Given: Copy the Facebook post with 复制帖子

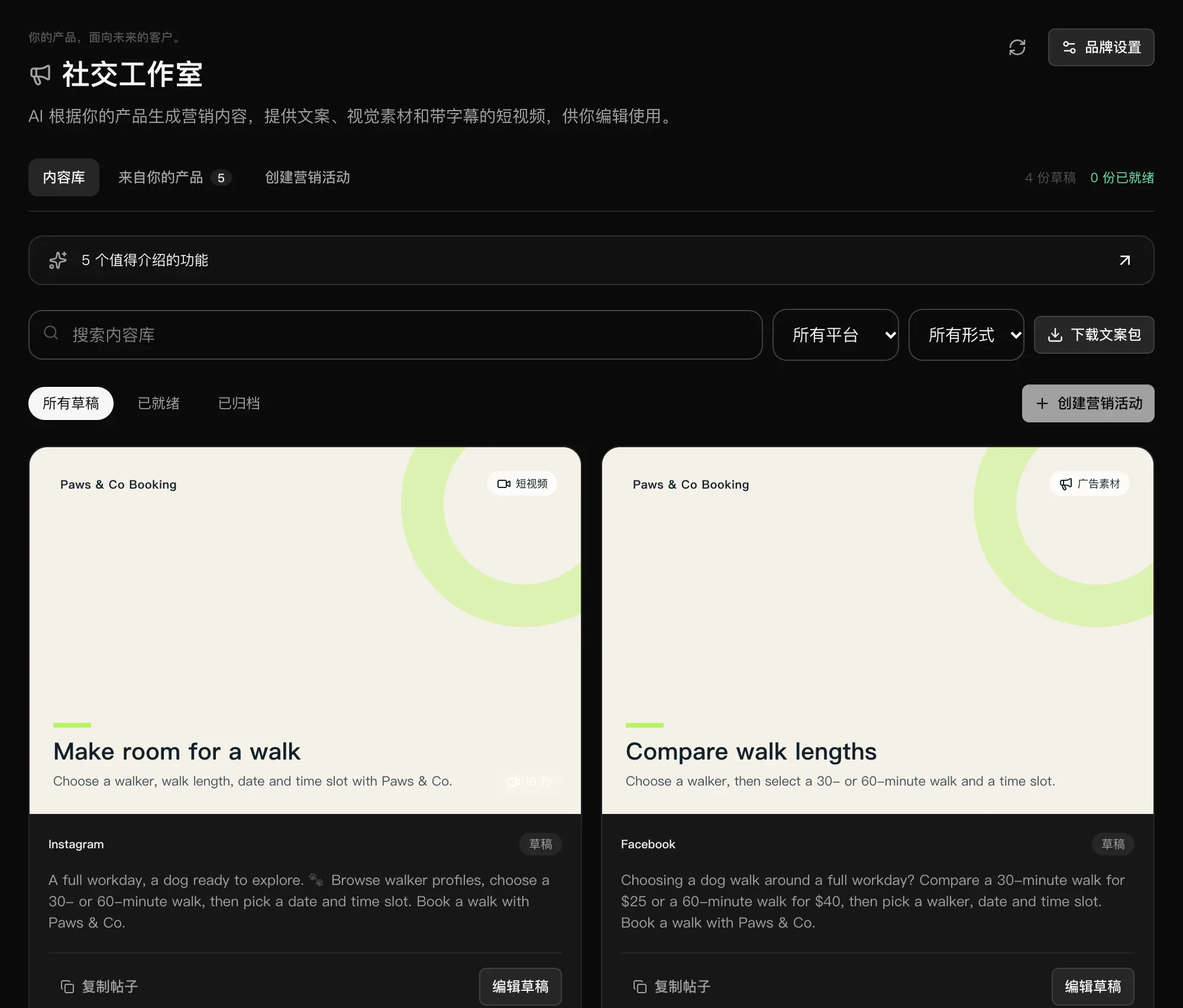Looking at the screenshot, I should [x=672, y=987].
